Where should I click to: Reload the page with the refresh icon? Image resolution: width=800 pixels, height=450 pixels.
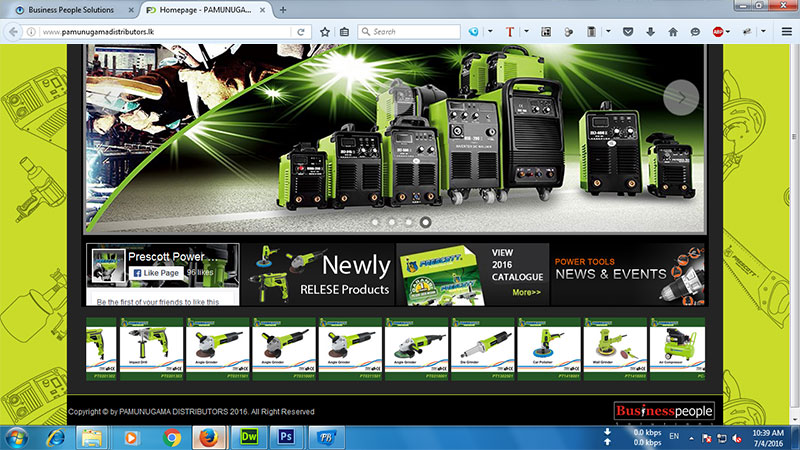301,32
